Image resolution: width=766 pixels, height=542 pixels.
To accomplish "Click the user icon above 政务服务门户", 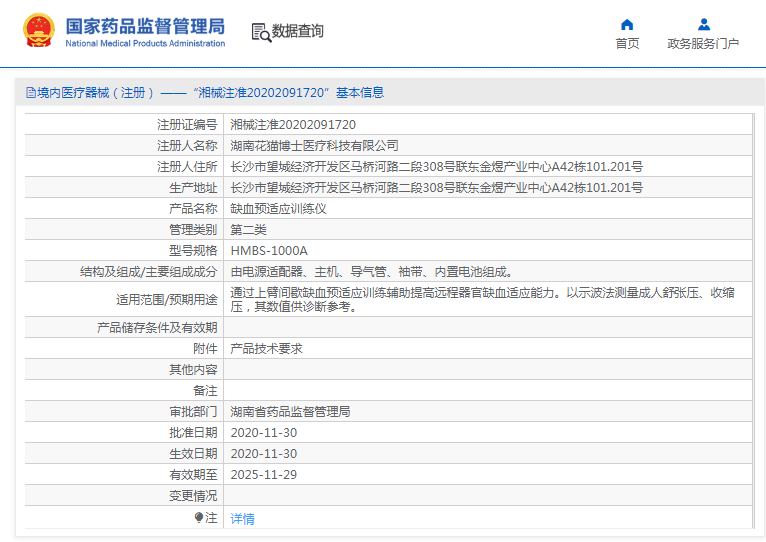I will [703, 24].
